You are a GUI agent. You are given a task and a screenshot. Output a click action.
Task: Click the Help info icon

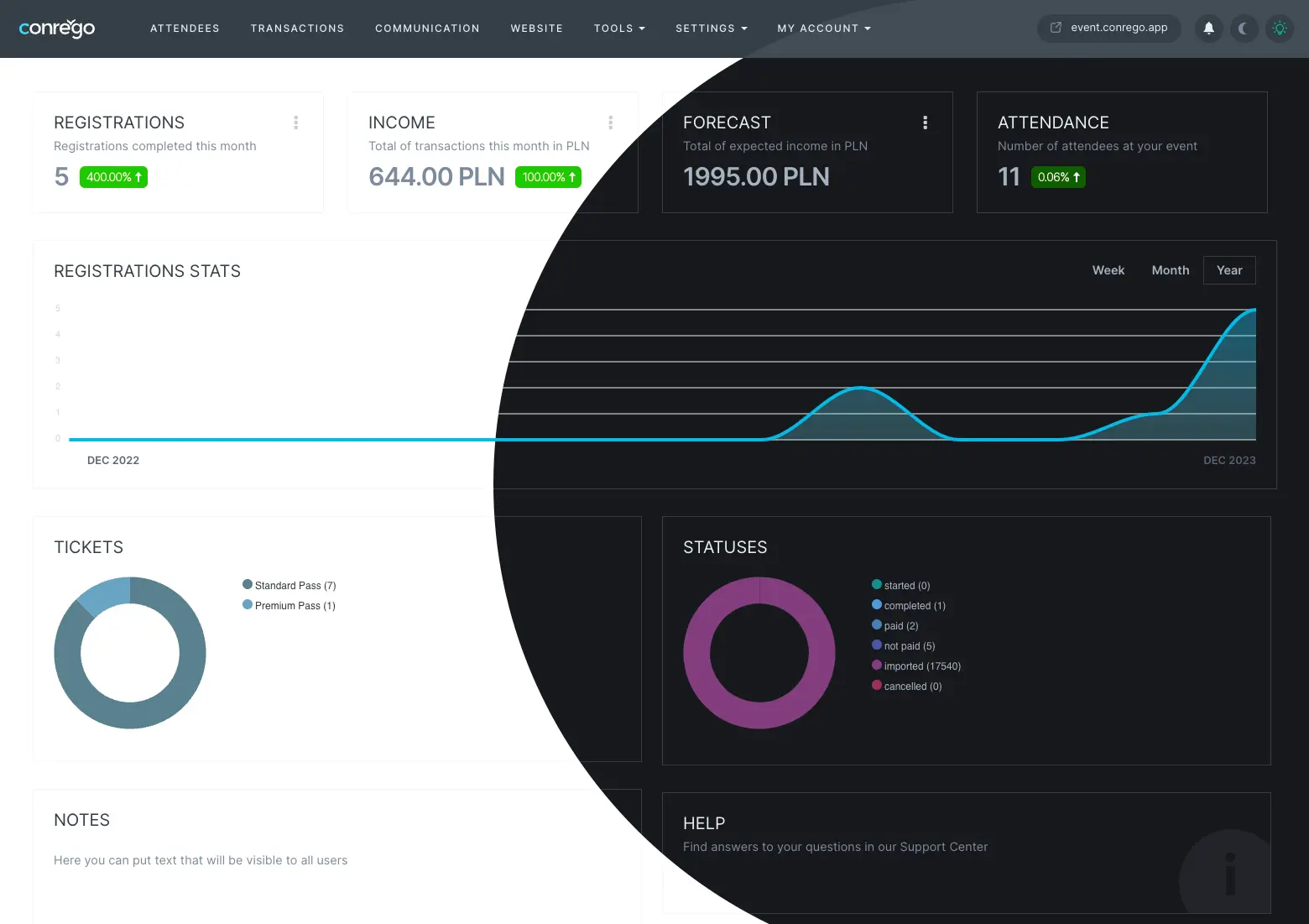[x=1230, y=874]
